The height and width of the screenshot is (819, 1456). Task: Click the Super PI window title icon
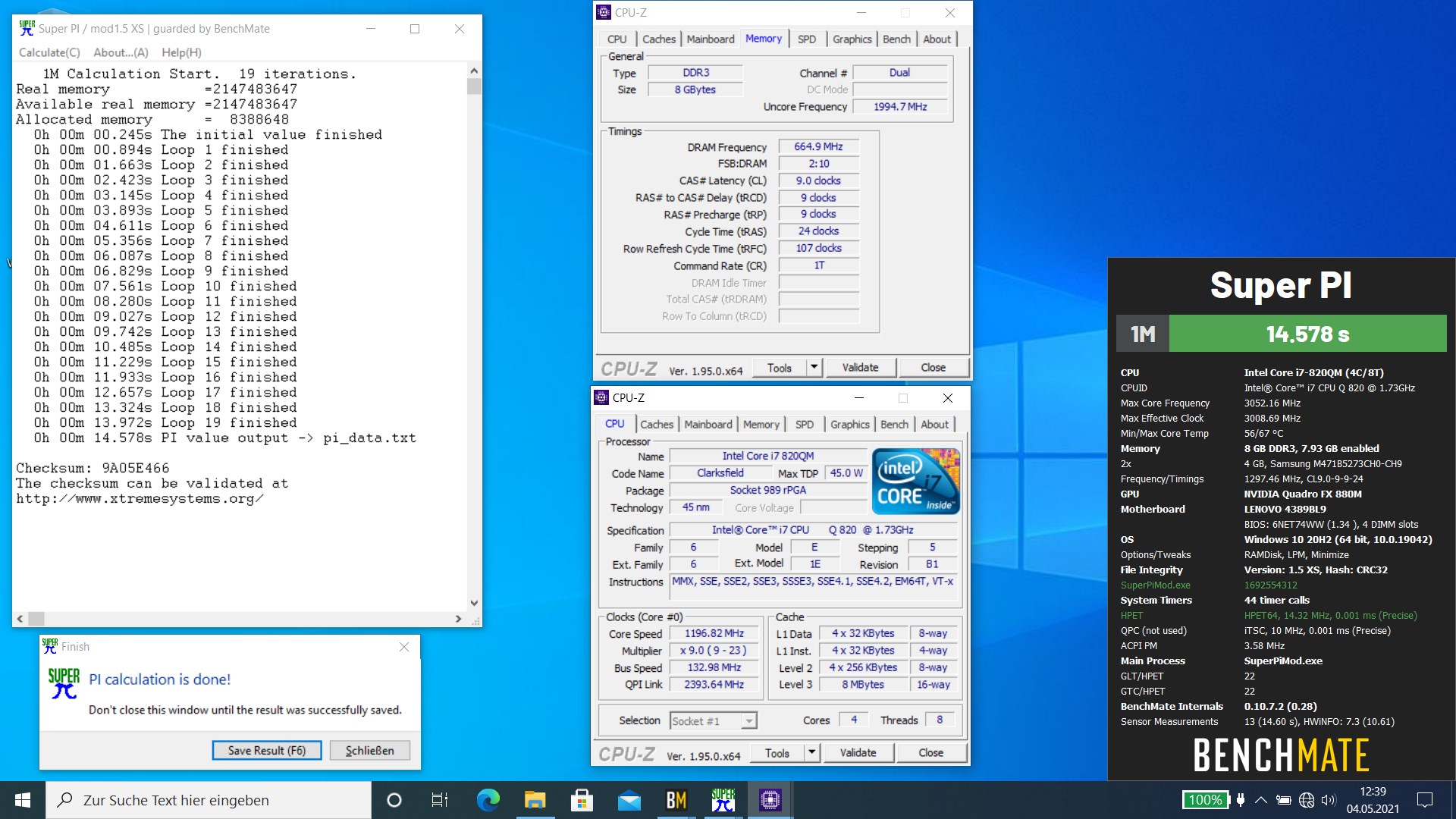27,29
